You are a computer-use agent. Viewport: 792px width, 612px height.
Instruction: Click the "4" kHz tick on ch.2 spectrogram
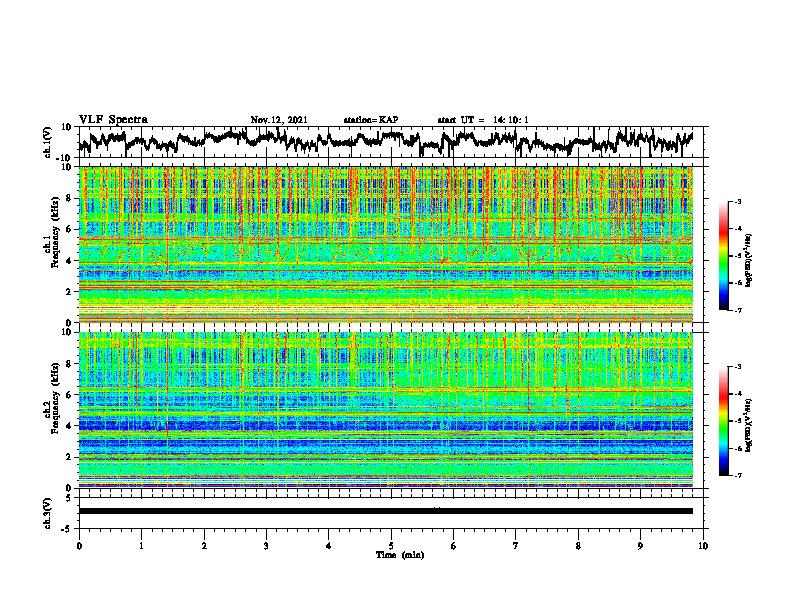tap(71, 426)
